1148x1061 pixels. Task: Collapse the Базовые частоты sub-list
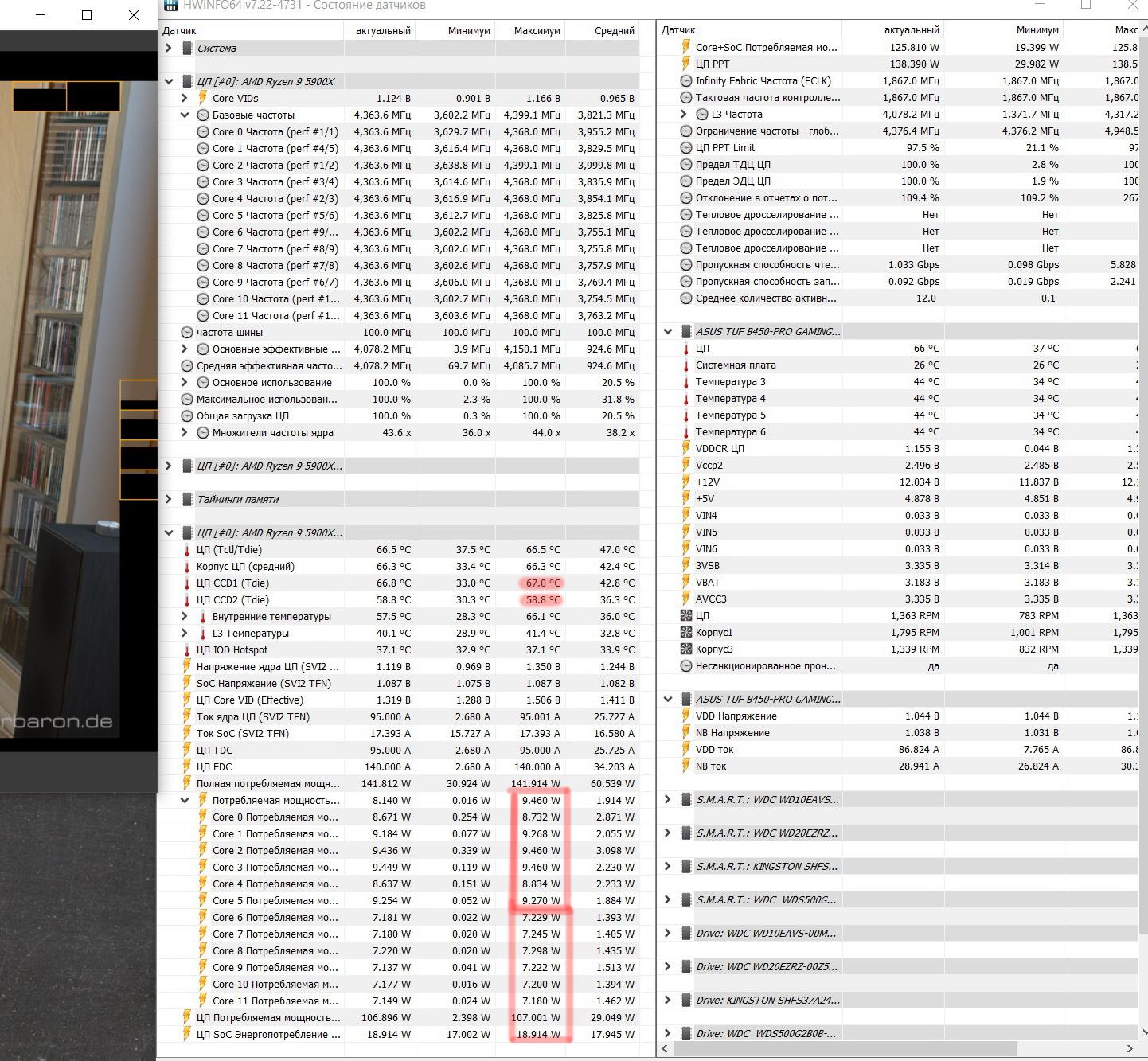point(185,115)
